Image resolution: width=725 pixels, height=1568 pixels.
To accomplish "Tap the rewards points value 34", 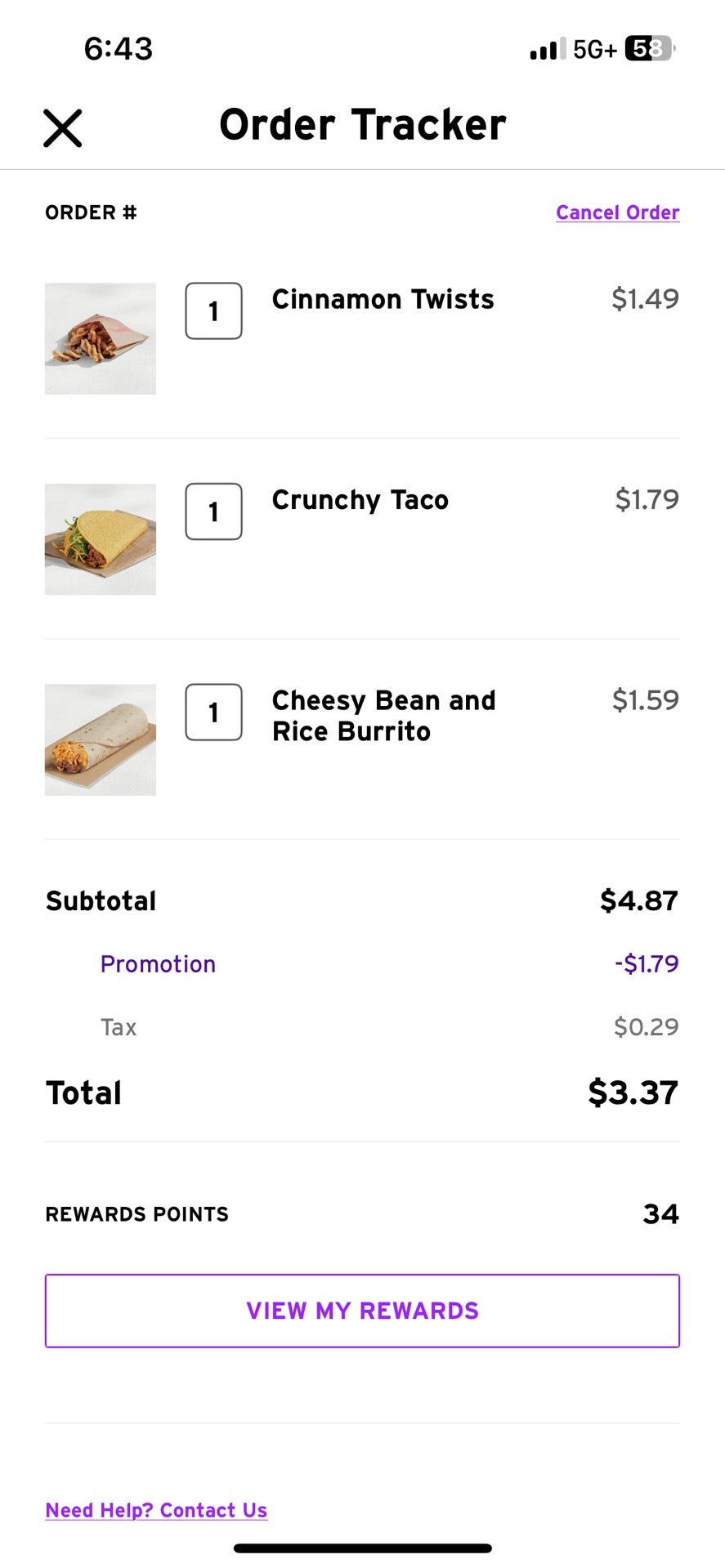I will [x=660, y=1214].
